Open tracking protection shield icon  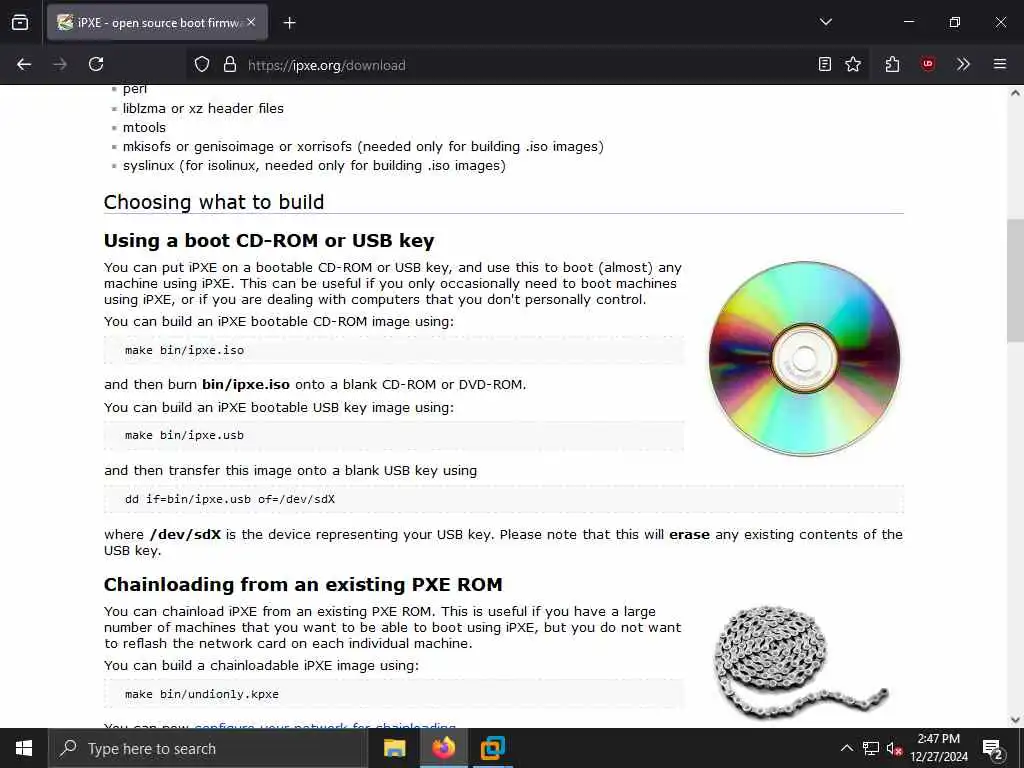pos(202,64)
